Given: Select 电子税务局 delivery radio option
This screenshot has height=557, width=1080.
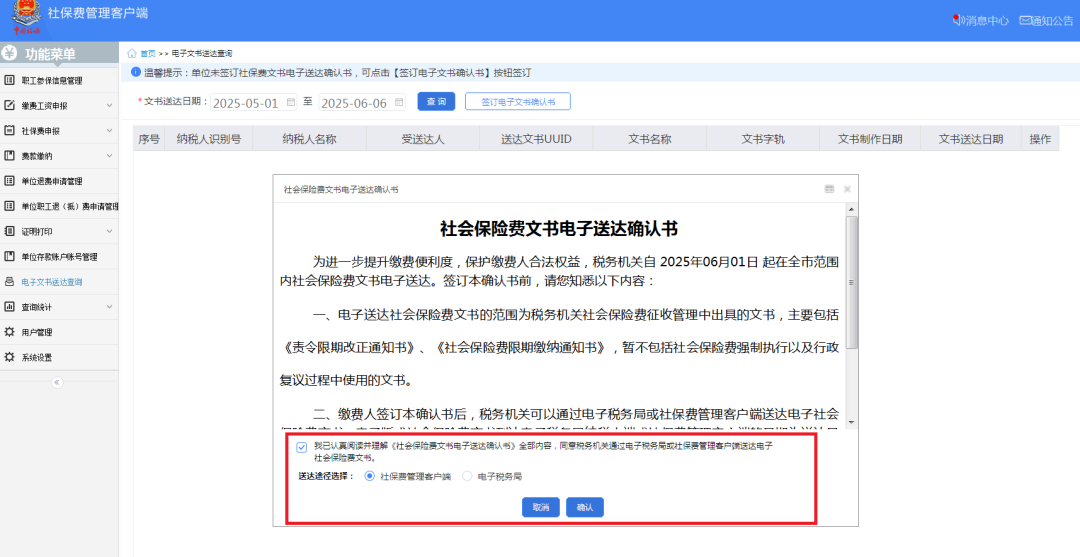Looking at the screenshot, I should pos(466,477).
